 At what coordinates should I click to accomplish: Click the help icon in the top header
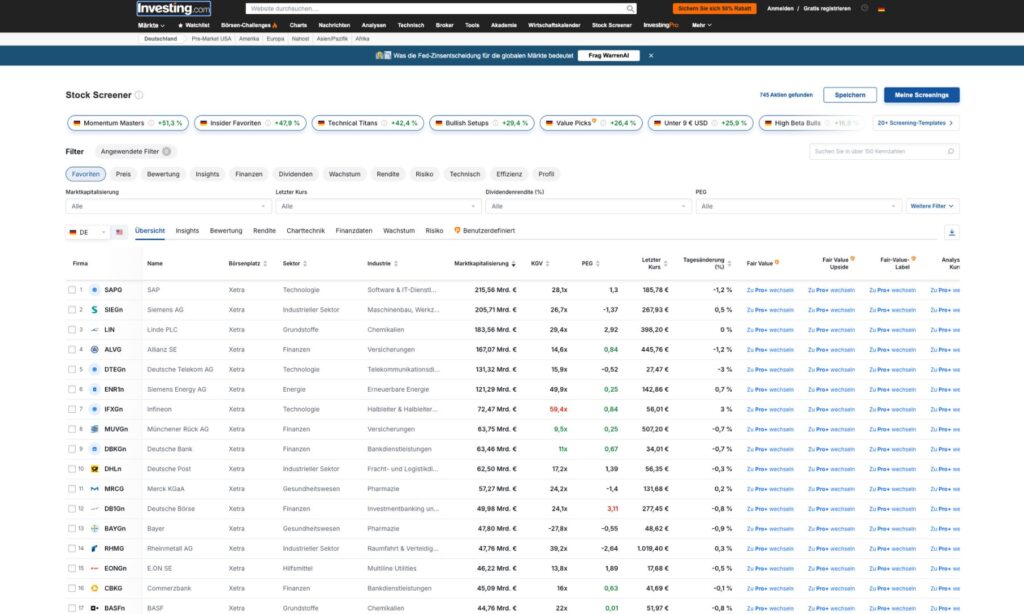point(864,8)
